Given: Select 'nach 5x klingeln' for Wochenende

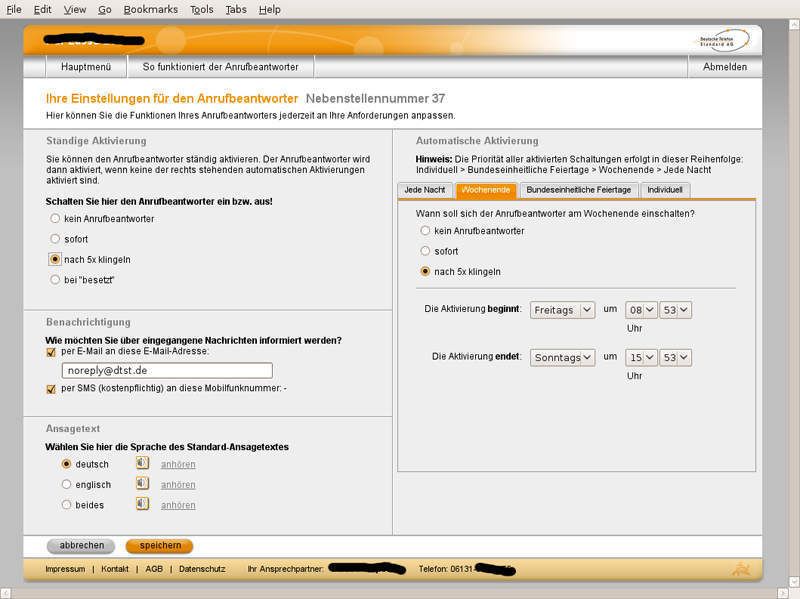Looking at the screenshot, I should pos(425,271).
